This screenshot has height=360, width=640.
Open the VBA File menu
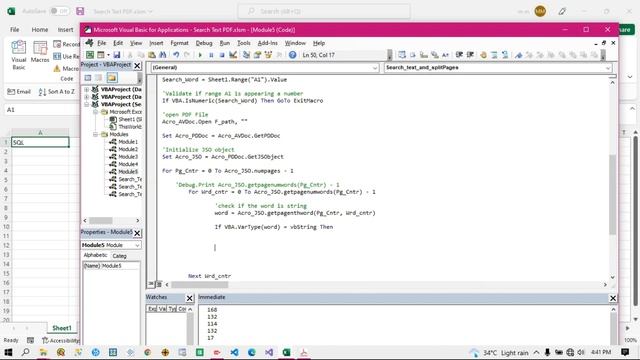(101, 43)
